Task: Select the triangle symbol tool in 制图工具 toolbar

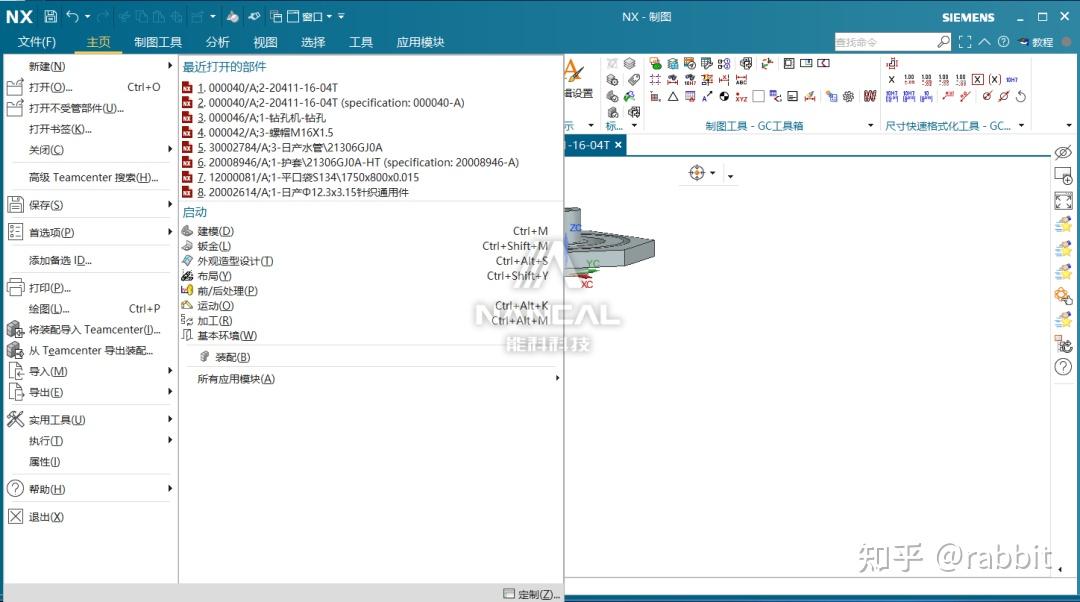Action: point(673,96)
